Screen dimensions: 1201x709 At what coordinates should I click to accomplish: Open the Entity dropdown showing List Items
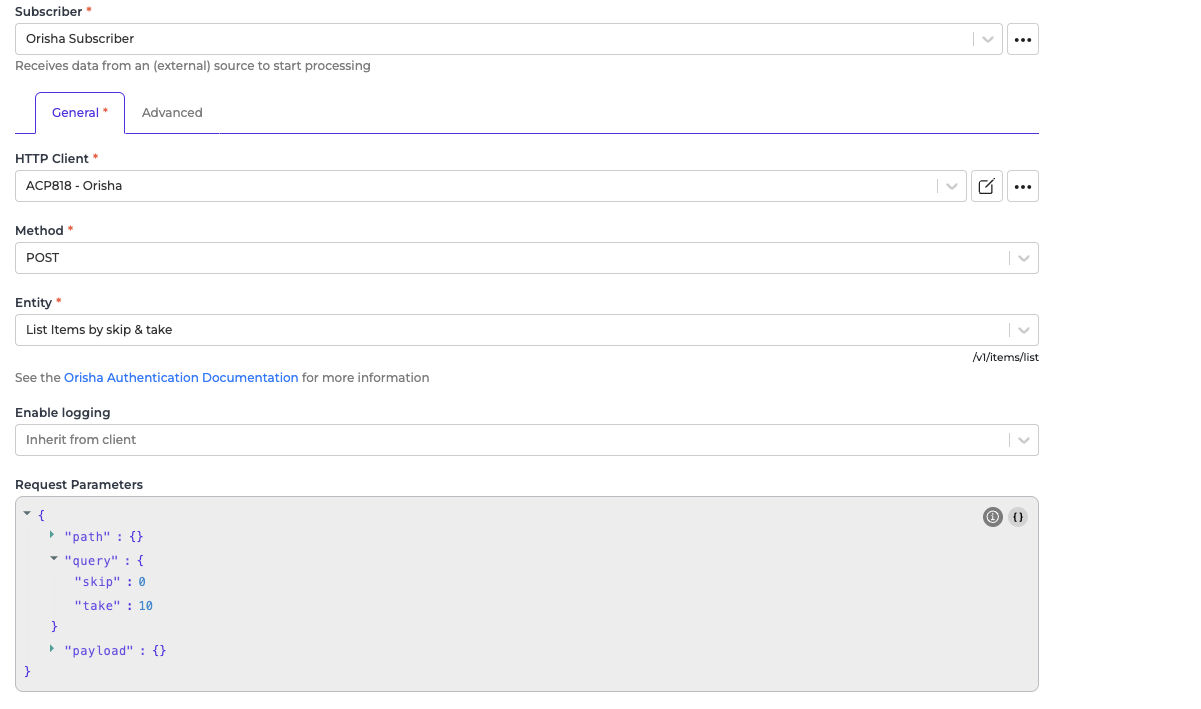coord(510,330)
